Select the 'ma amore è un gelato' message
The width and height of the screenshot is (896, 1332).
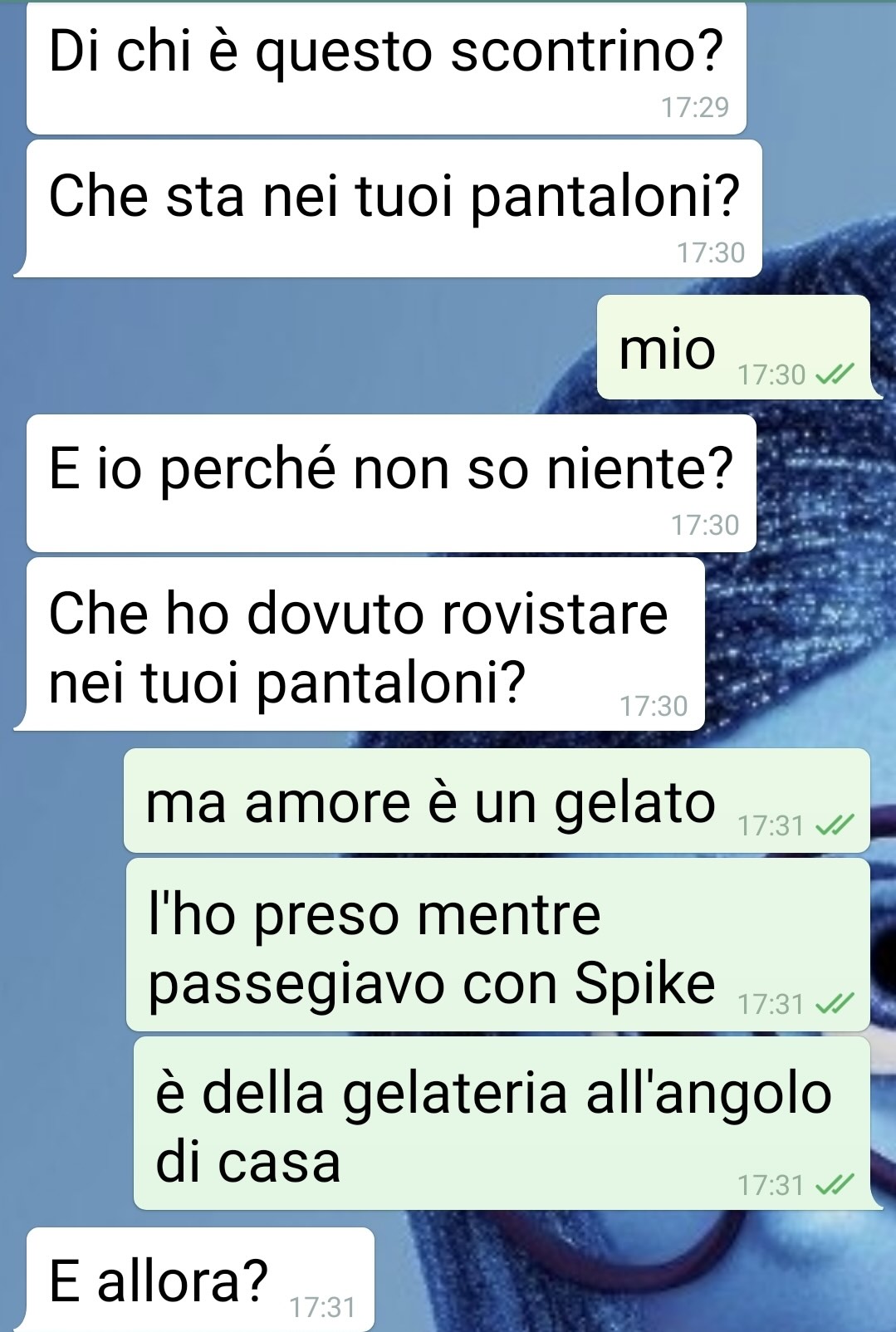pyautogui.click(x=497, y=801)
